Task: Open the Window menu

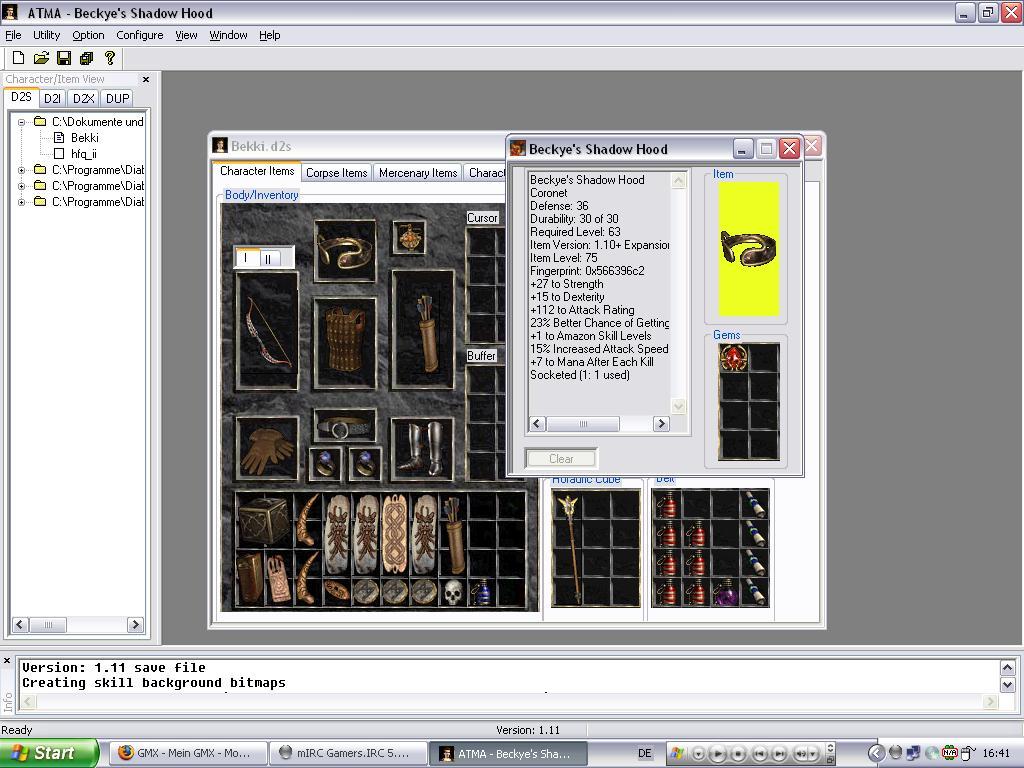Action: pyautogui.click(x=228, y=35)
